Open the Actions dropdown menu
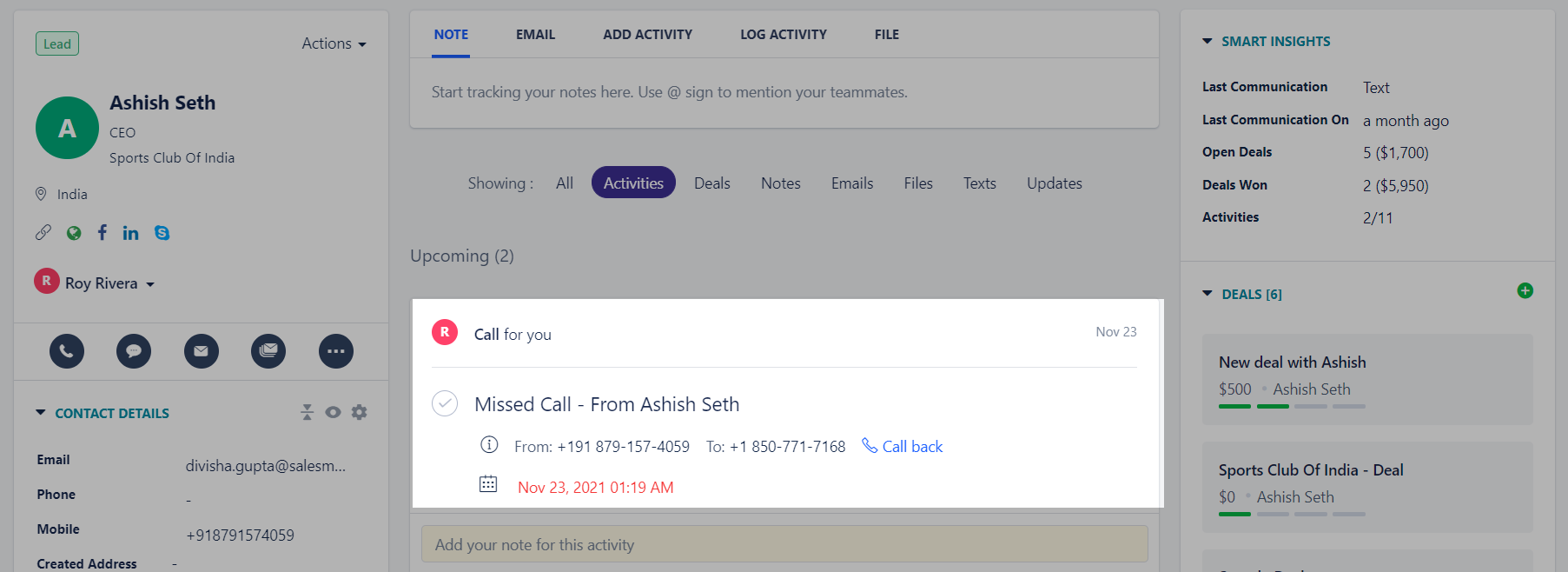1568x572 pixels. click(334, 43)
